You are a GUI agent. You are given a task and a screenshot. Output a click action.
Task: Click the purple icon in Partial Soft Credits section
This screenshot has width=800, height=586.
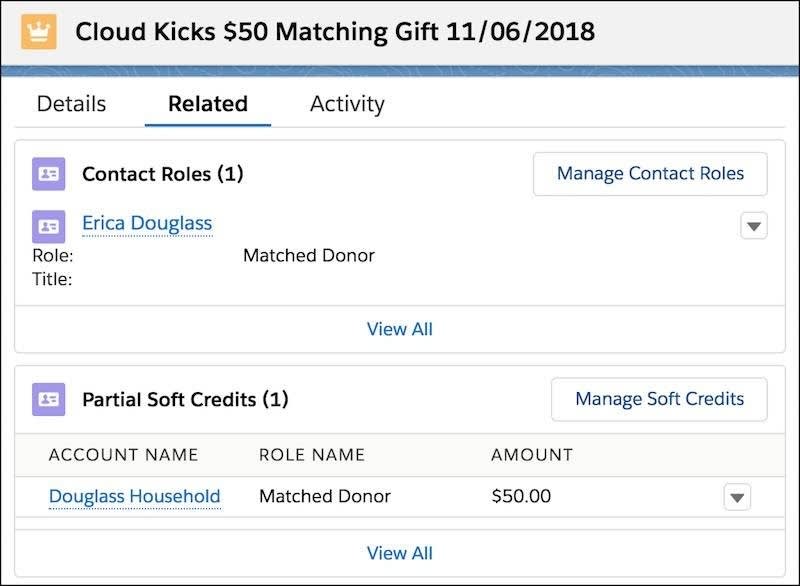coord(49,398)
